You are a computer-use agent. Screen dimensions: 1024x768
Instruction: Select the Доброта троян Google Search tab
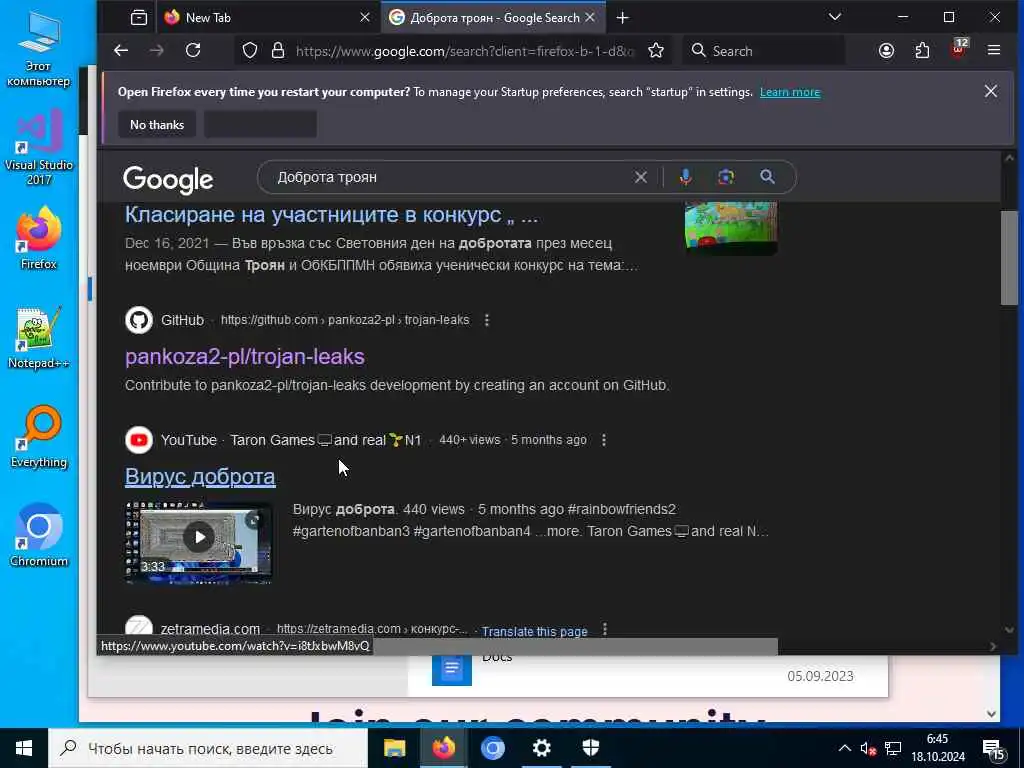click(x=494, y=18)
